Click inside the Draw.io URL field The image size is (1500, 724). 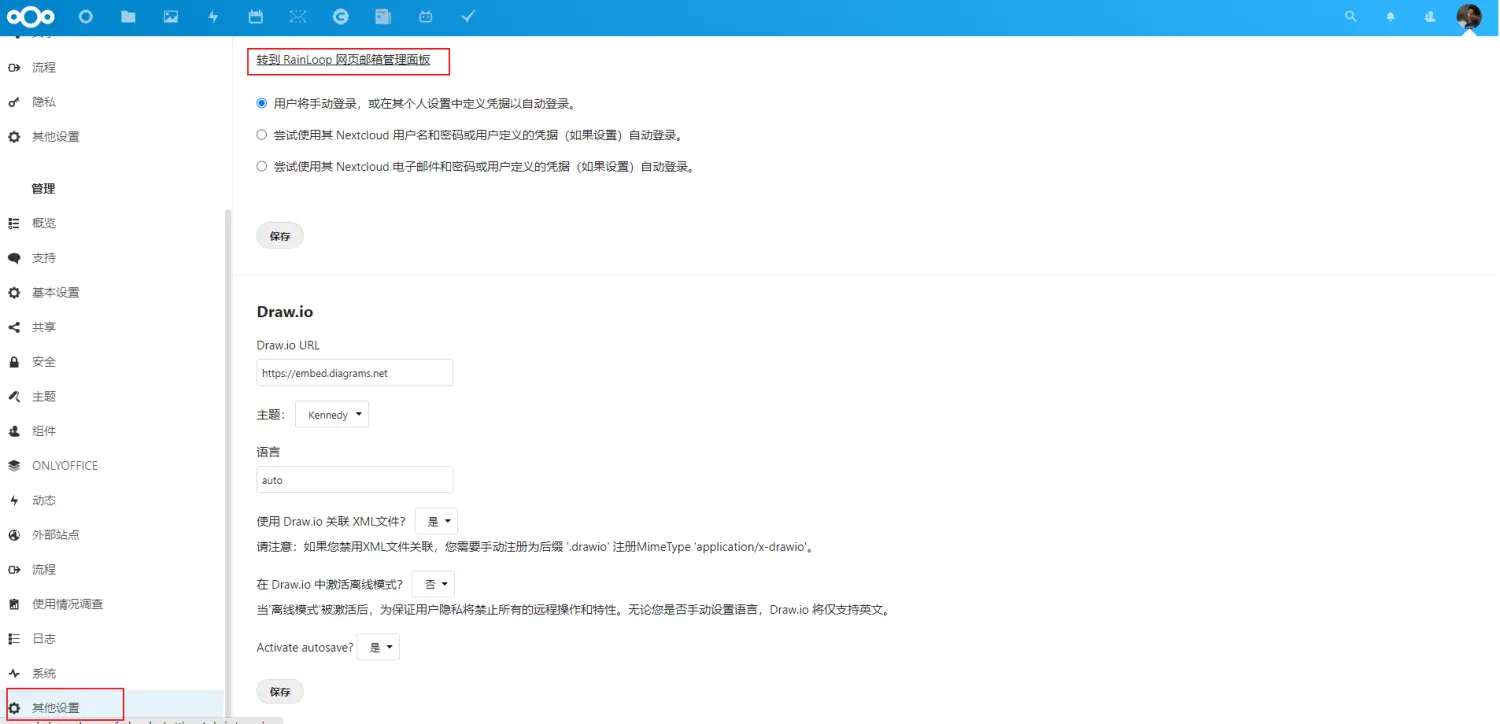(x=354, y=371)
